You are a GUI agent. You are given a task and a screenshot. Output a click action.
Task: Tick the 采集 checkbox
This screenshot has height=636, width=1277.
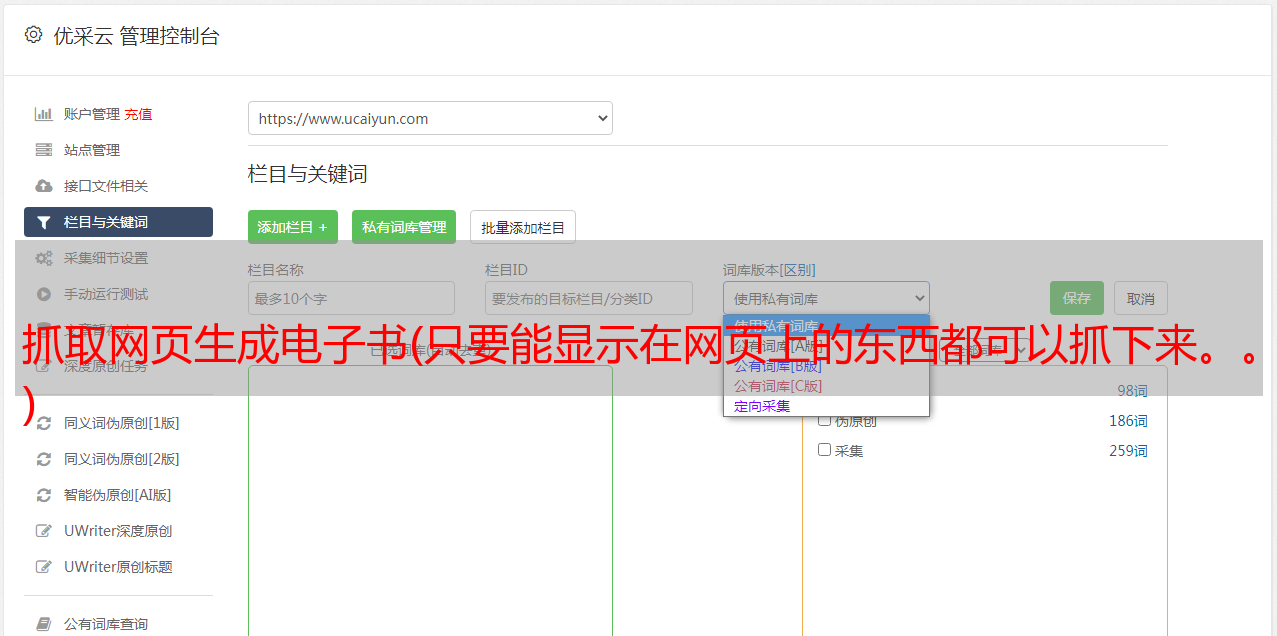click(825, 450)
